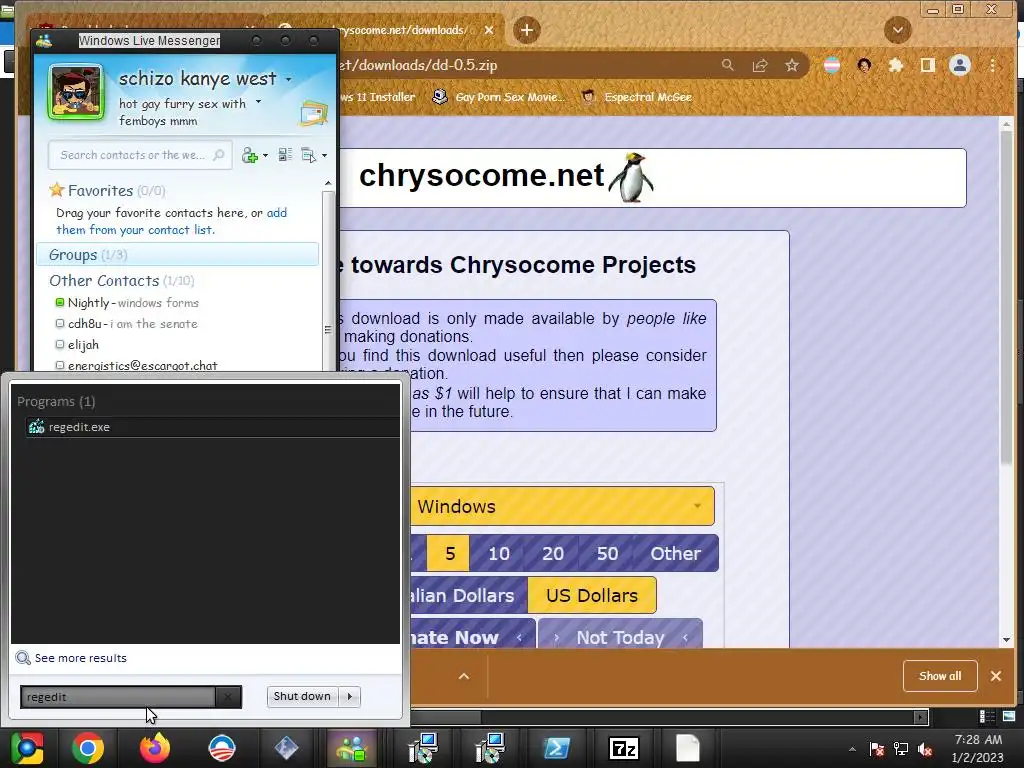This screenshot has height=768, width=1024.
Task: Click Messenger show menu icon
Action: [308, 155]
